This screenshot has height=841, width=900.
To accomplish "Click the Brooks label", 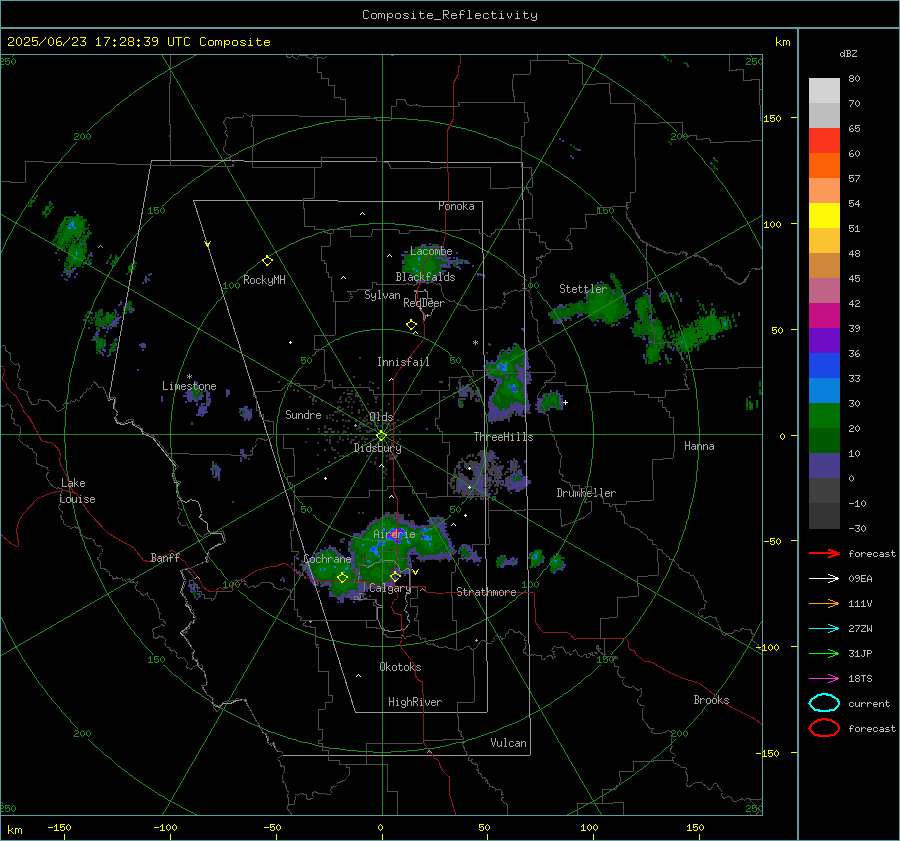I will [711, 700].
